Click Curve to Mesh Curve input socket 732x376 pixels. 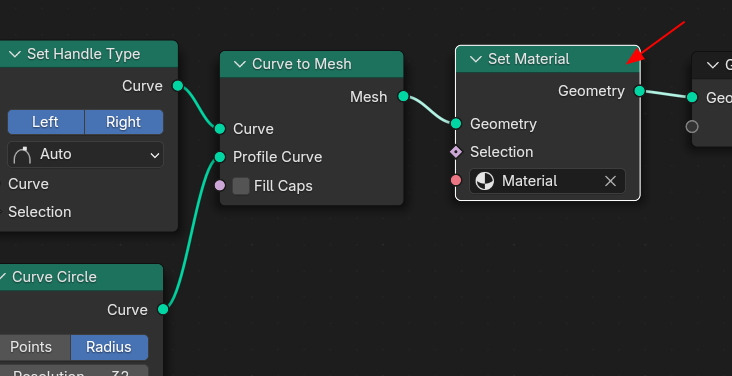pos(220,128)
